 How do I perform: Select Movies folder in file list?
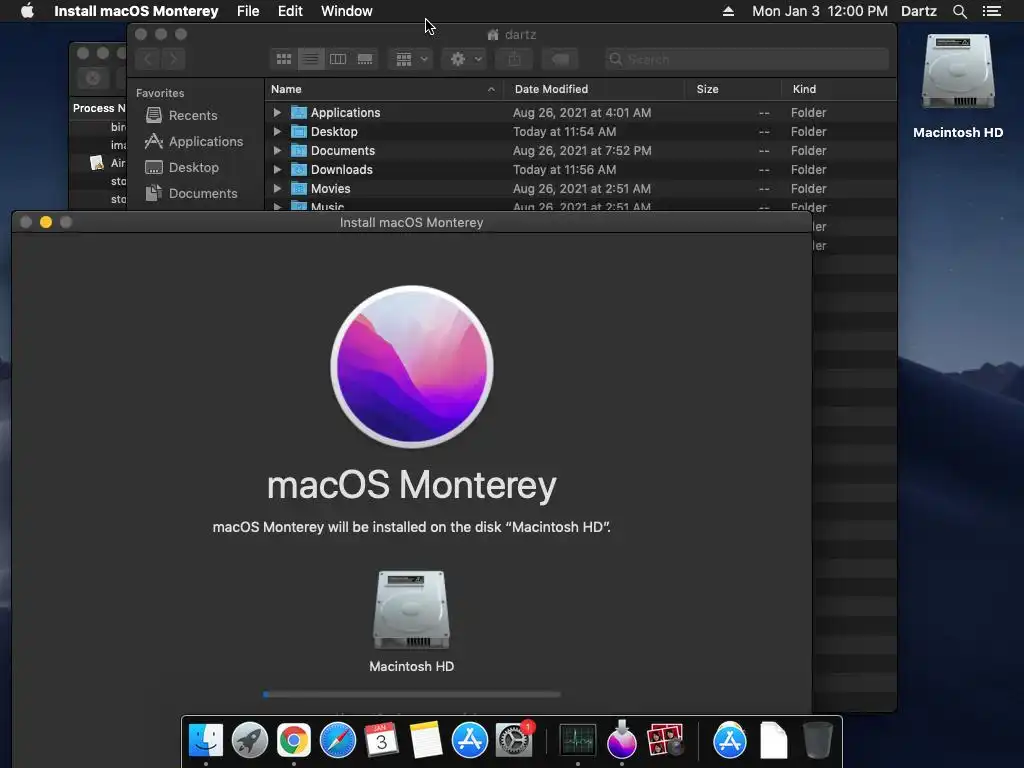(581, 188)
